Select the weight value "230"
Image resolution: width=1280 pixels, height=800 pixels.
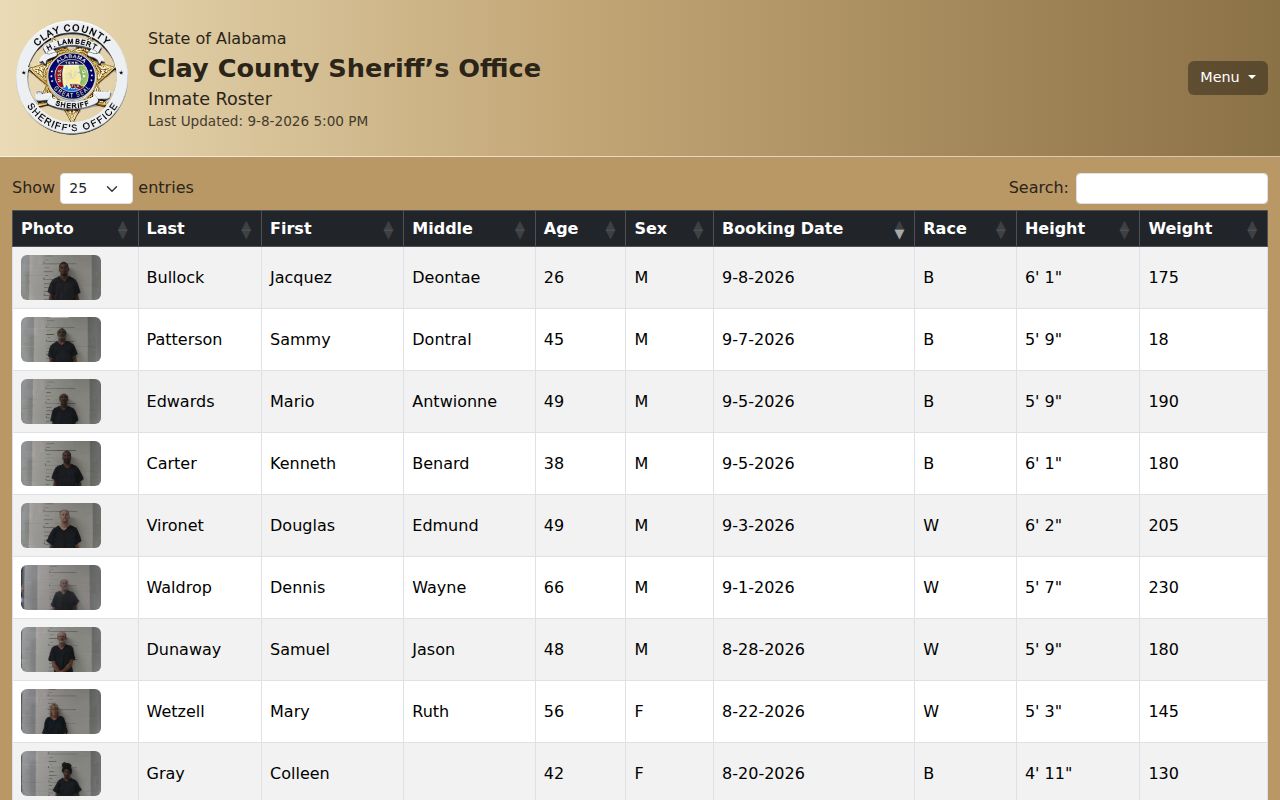click(x=1163, y=588)
